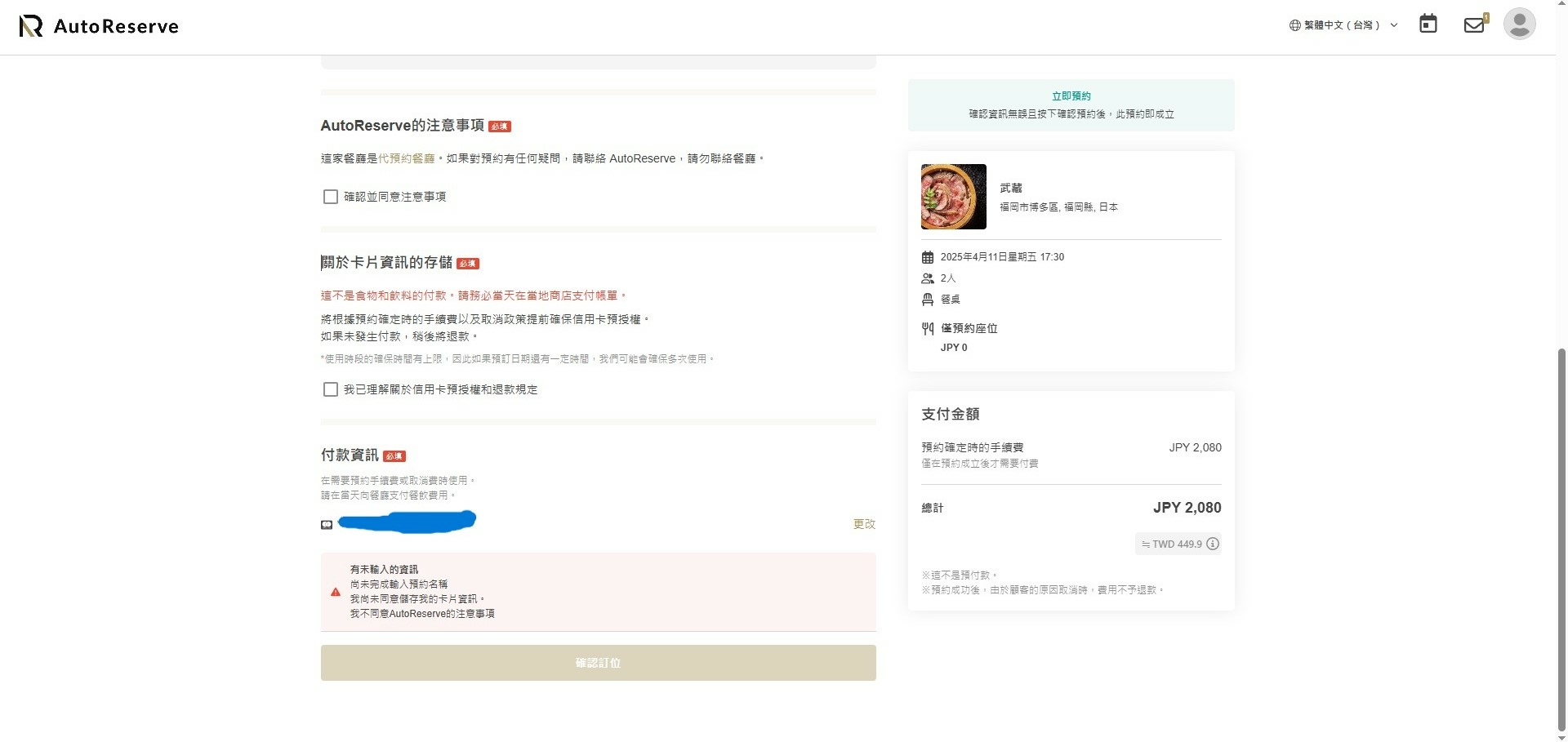This screenshot has width=1568, height=742.
Task: Click the 預約確定時的手續費 fee label
Action: pyautogui.click(x=973, y=447)
